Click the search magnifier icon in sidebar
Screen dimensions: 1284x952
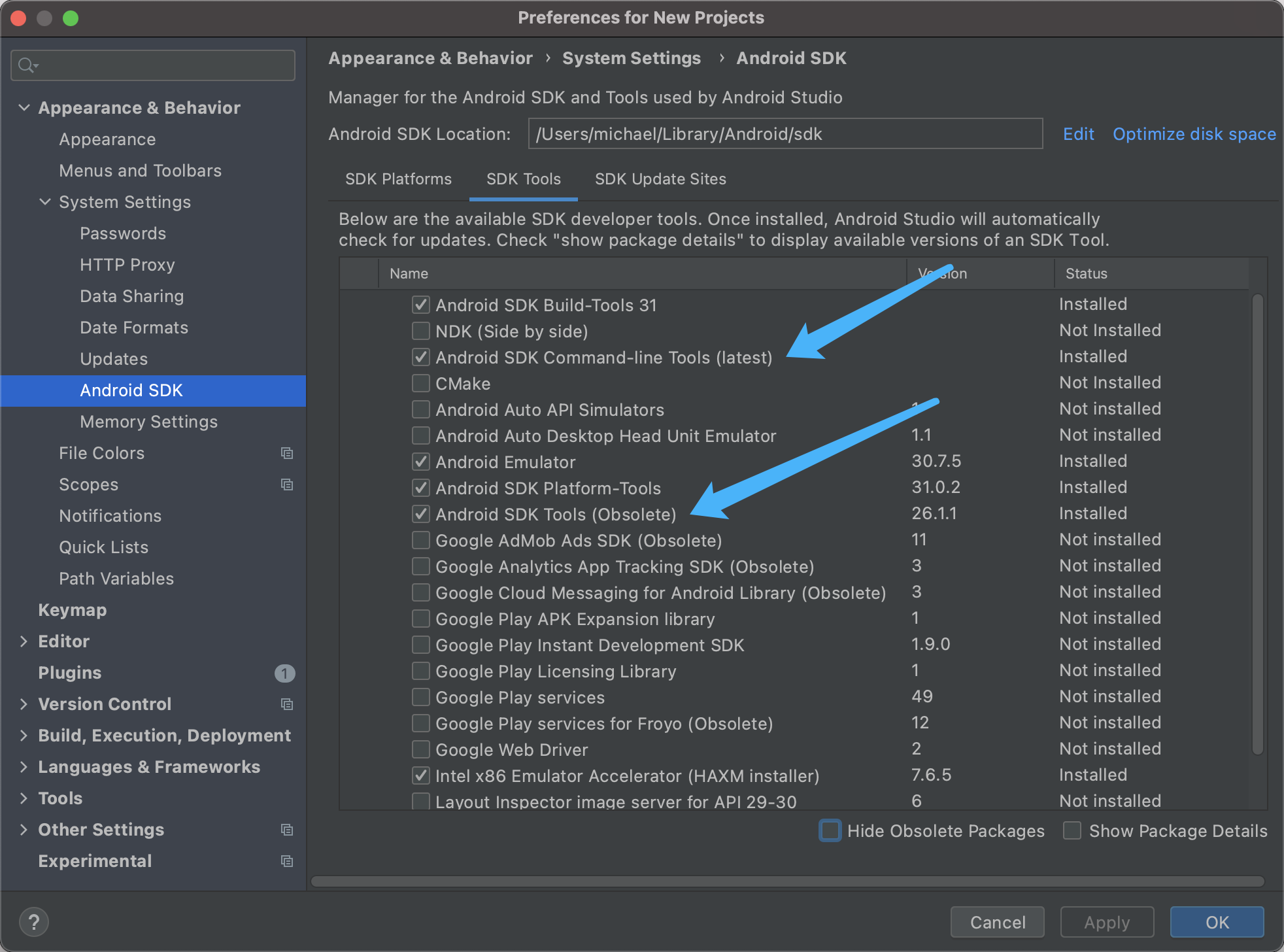click(27, 65)
